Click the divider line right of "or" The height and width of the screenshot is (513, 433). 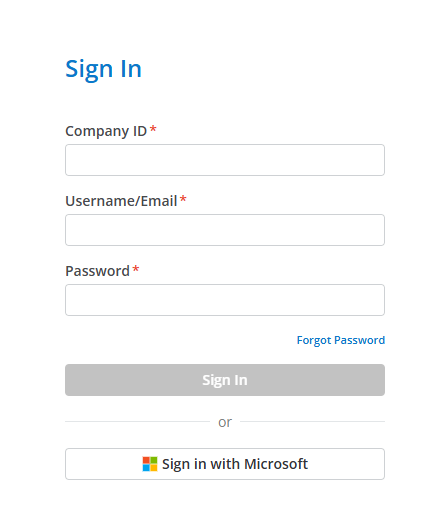coord(312,422)
